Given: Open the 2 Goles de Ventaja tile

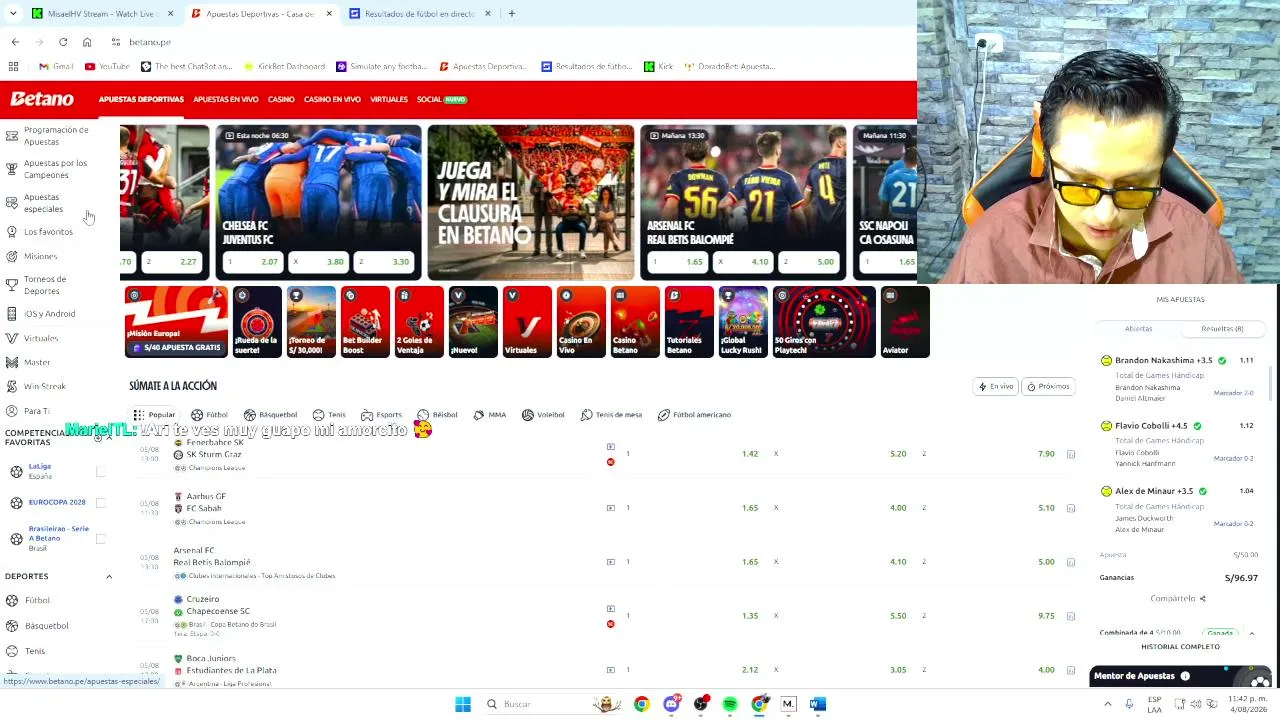Looking at the screenshot, I should pos(419,322).
